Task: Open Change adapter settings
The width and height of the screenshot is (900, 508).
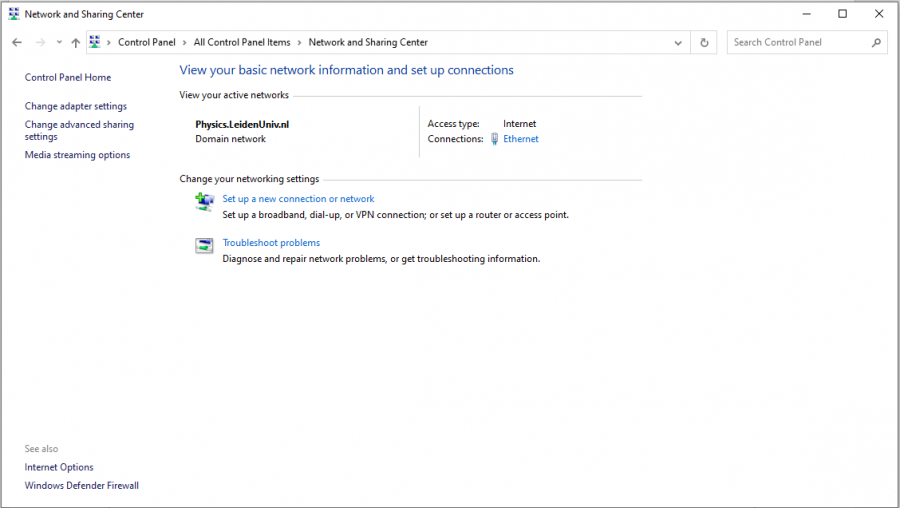Action: point(76,106)
